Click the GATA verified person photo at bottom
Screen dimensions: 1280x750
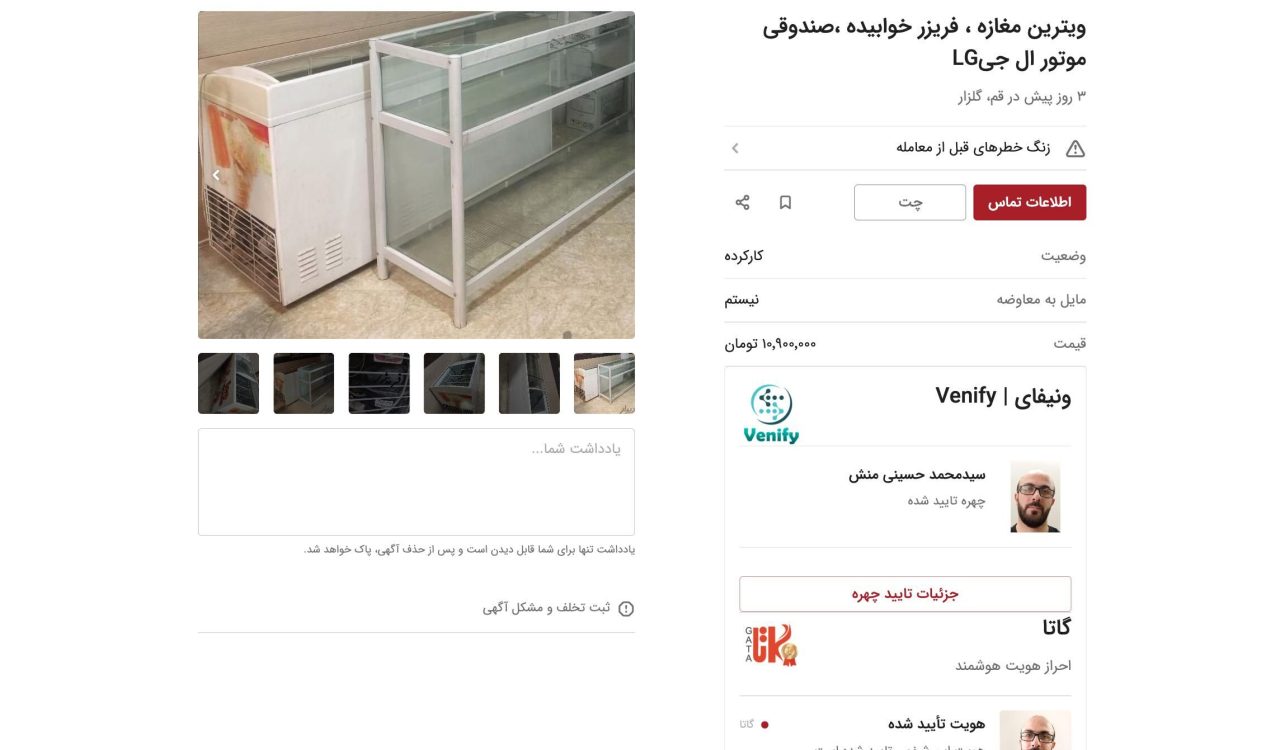1035,730
